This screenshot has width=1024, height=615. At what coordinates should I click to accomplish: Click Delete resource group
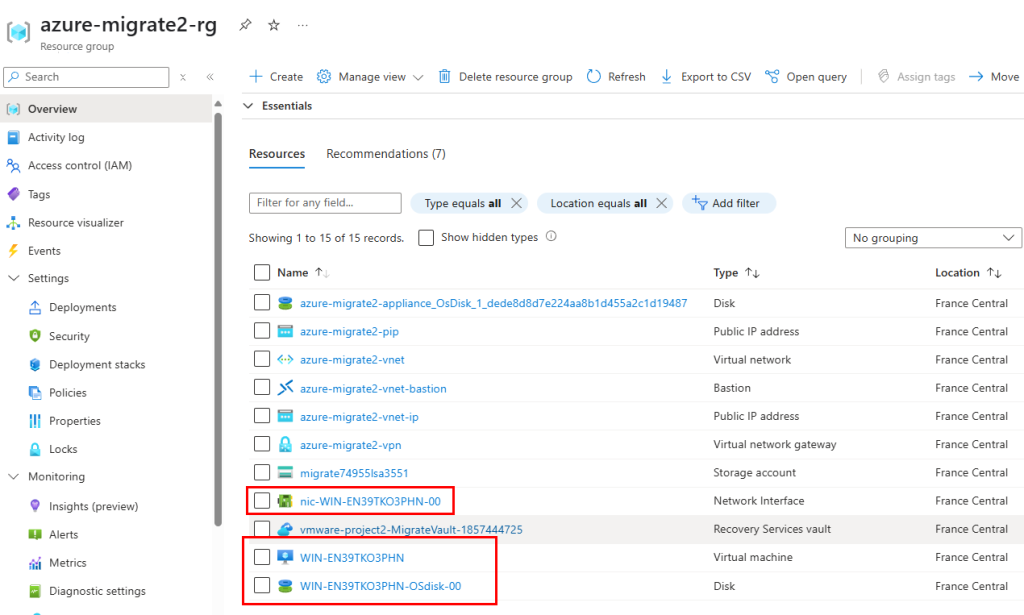coord(505,76)
